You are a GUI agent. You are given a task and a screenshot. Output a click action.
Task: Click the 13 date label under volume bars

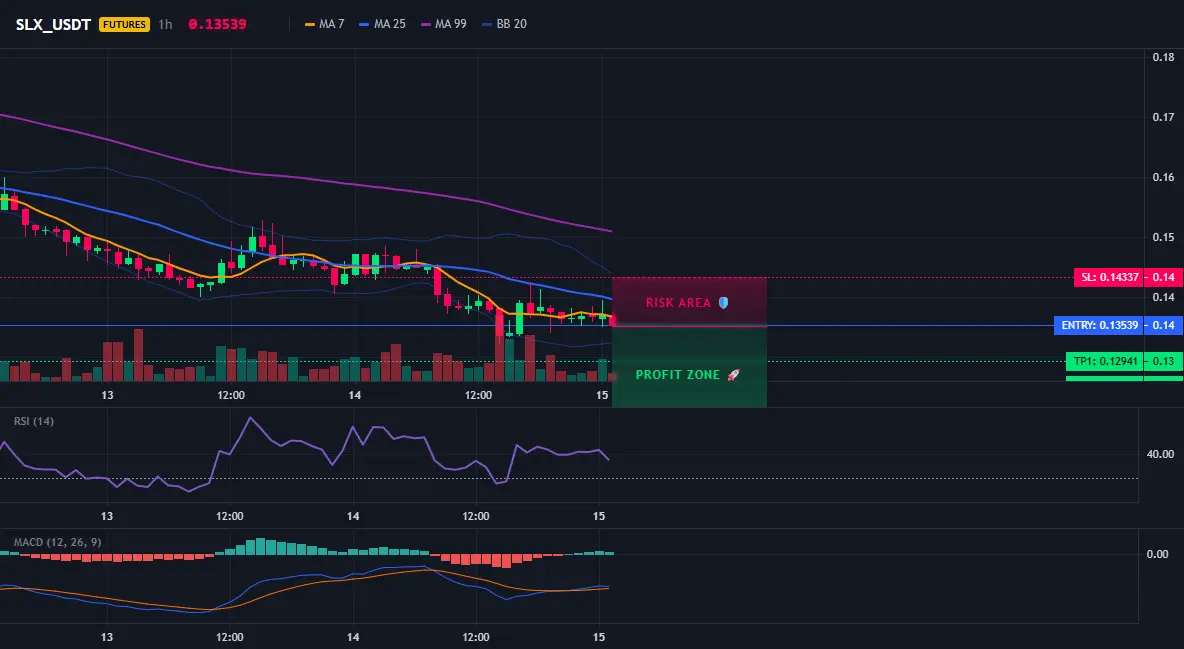click(x=108, y=395)
